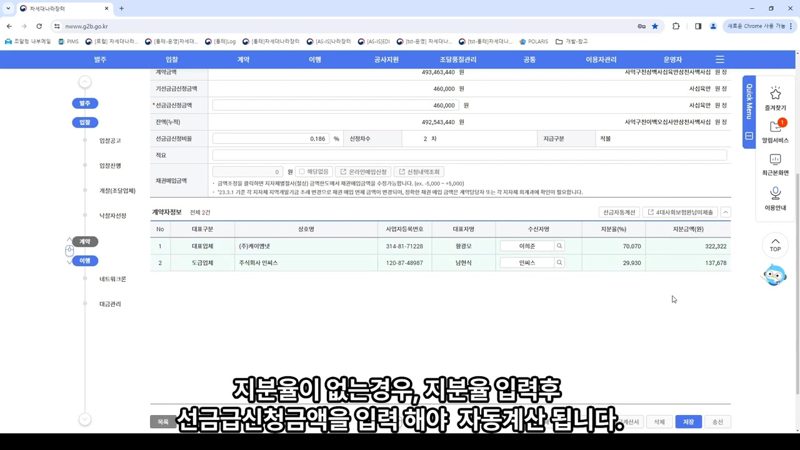Select the 낙찰자선정 sidebar item
Viewport: 800px width, 450px height.
(x=113, y=216)
